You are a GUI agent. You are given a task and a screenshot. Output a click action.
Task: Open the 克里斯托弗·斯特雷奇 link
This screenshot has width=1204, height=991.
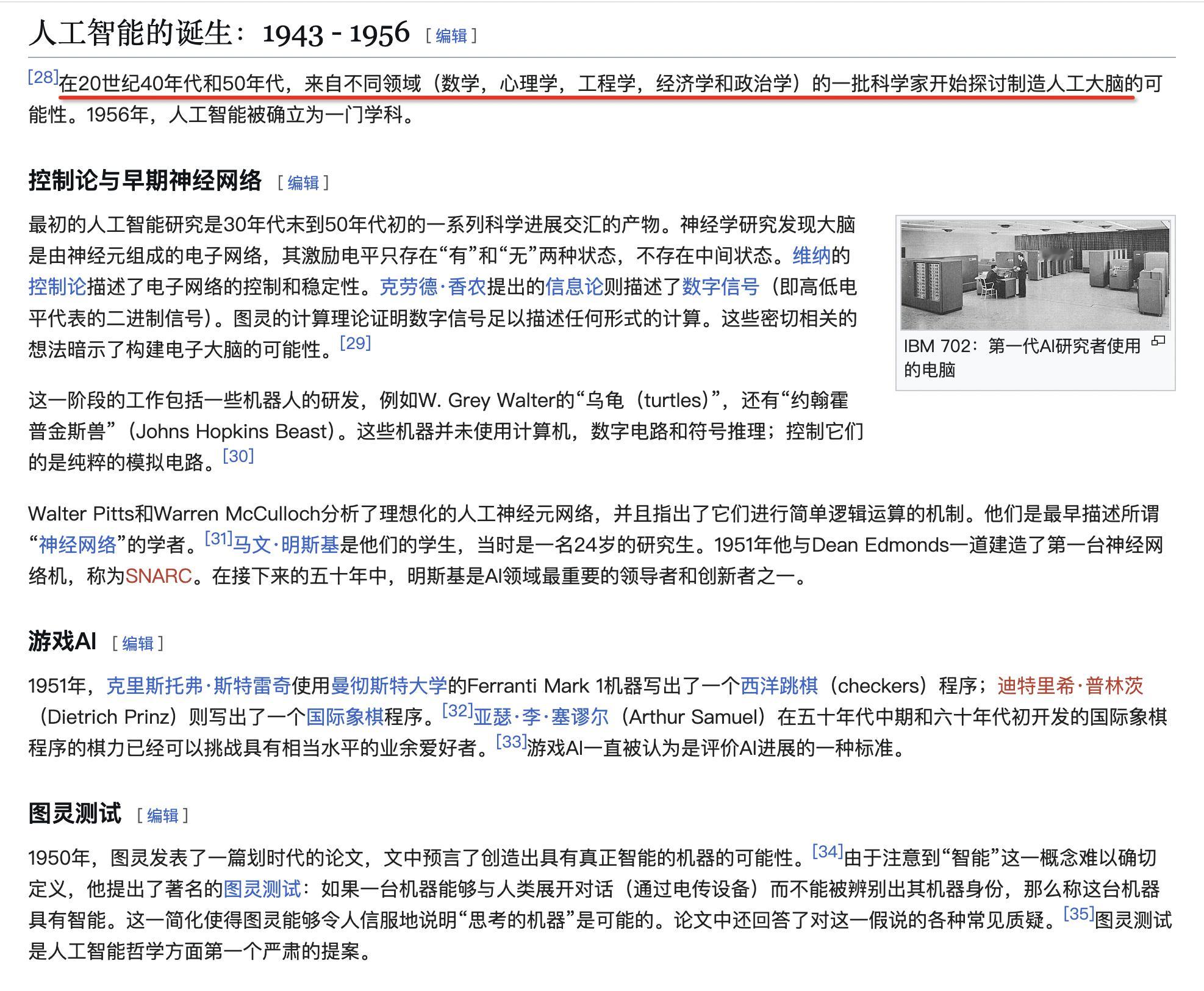click(199, 686)
